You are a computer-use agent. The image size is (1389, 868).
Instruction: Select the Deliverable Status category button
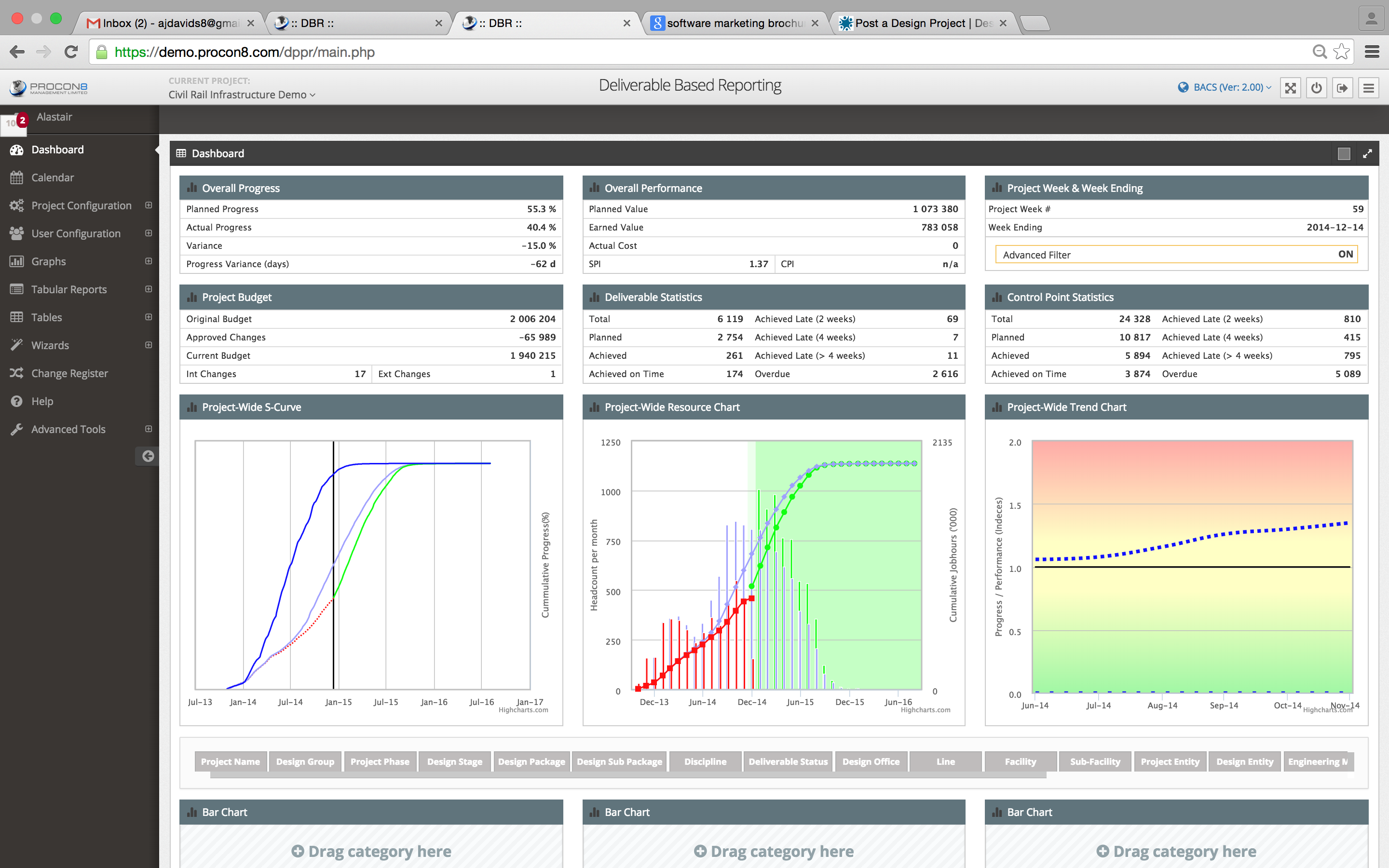tap(788, 761)
